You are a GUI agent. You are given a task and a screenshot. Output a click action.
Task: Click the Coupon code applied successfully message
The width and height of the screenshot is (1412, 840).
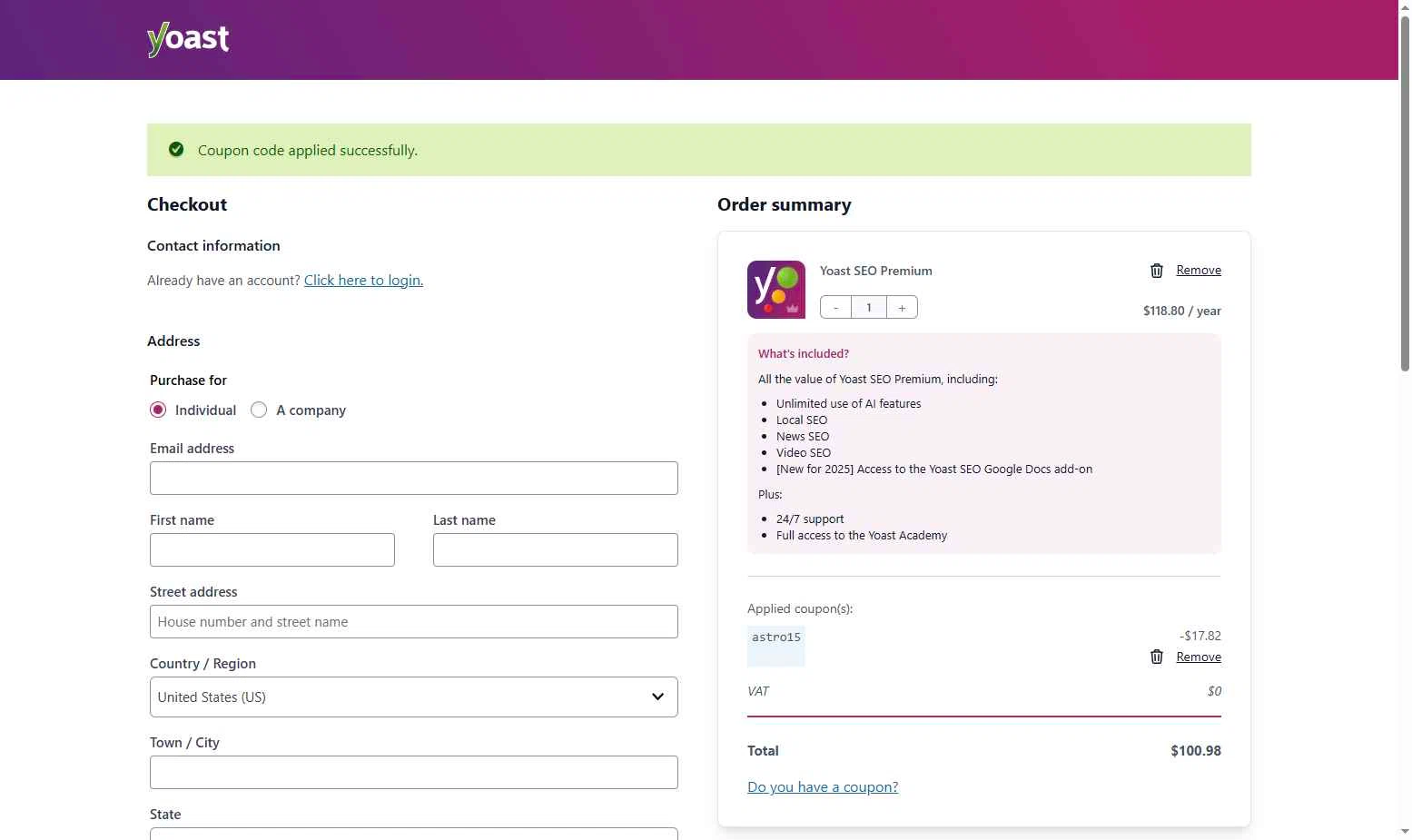[308, 151]
